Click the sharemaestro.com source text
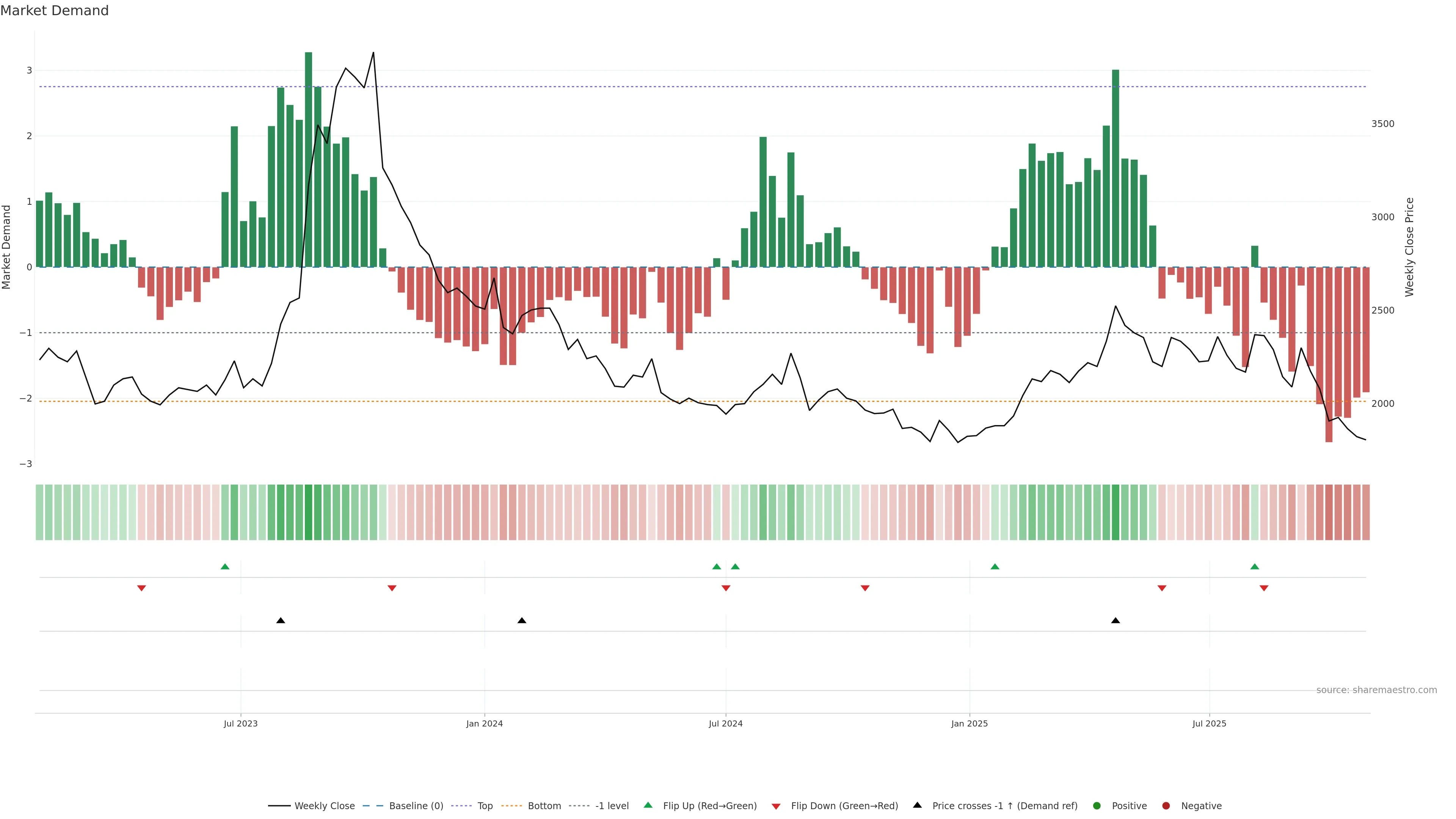 pos(1376,690)
